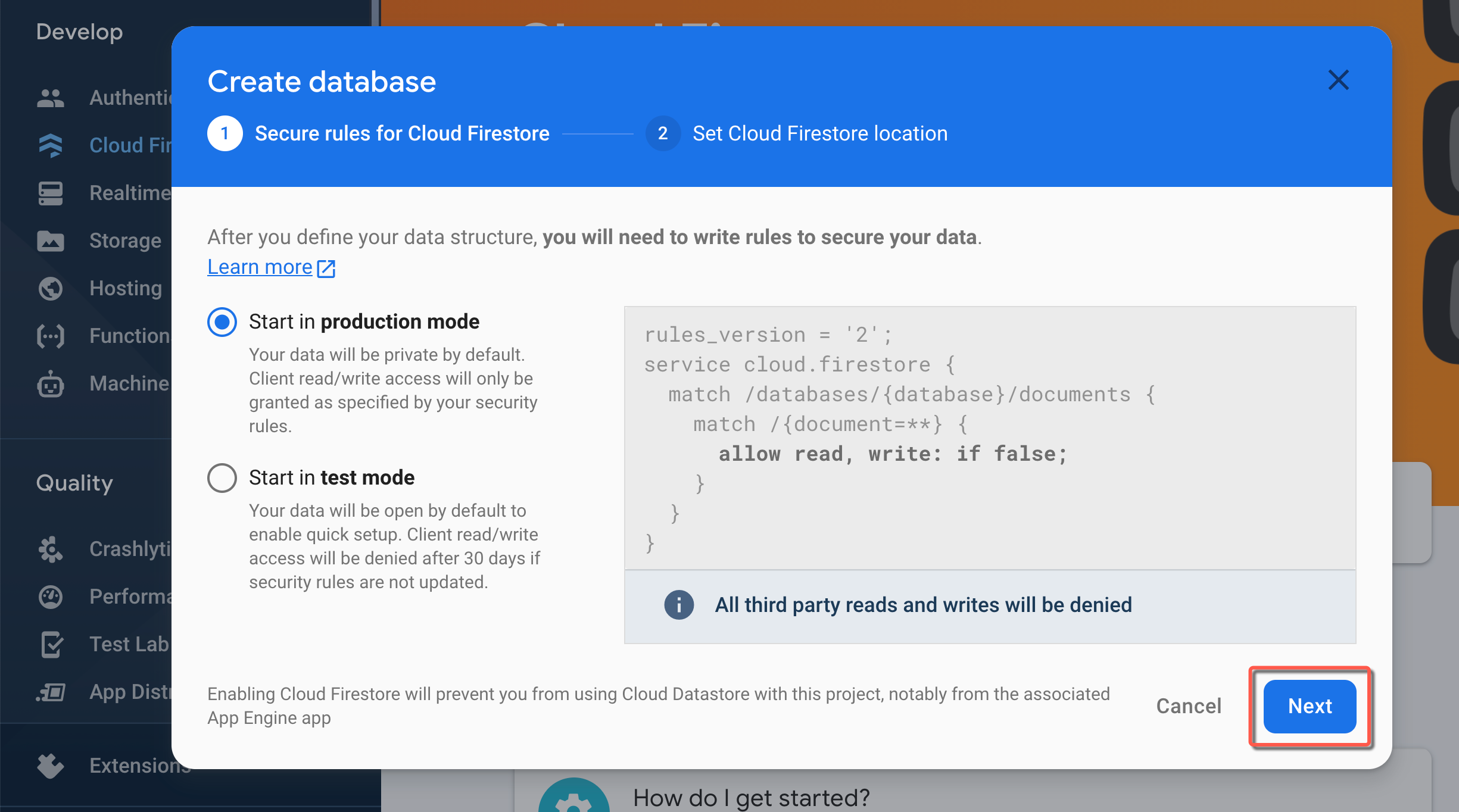This screenshot has height=812, width=1459.
Task: Open Storage in the sidebar
Action: tap(126, 241)
